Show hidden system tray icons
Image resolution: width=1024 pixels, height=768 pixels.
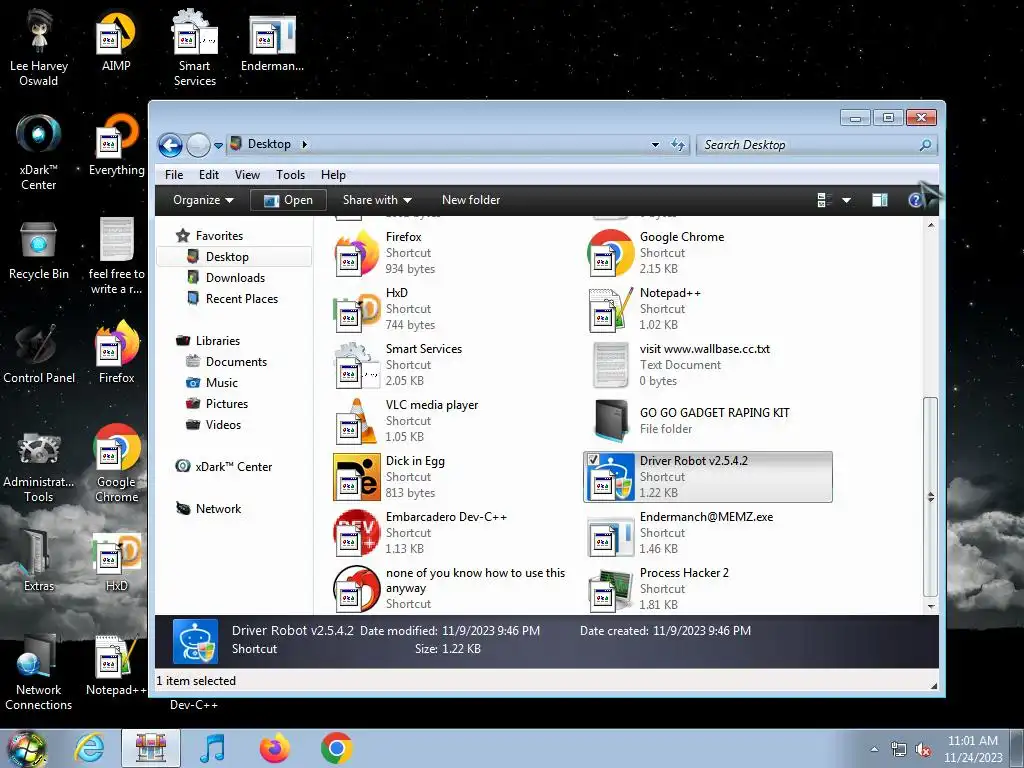[x=874, y=748]
